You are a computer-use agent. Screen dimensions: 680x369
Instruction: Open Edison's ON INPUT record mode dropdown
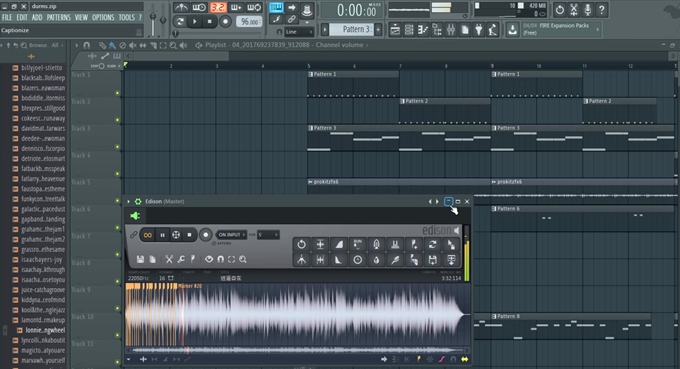click(x=232, y=235)
